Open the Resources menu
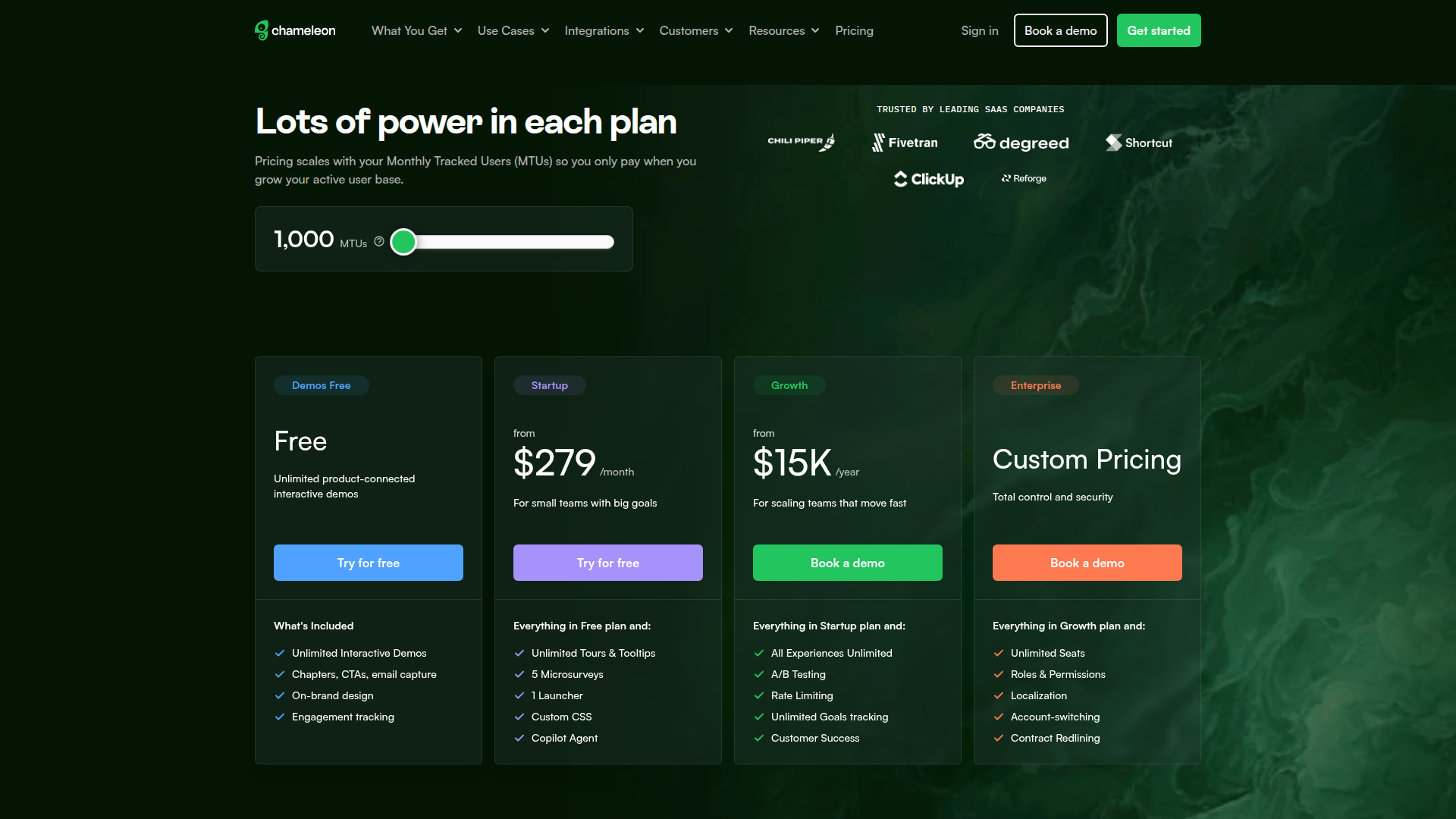Image resolution: width=1456 pixels, height=819 pixels. click(783, 30)
